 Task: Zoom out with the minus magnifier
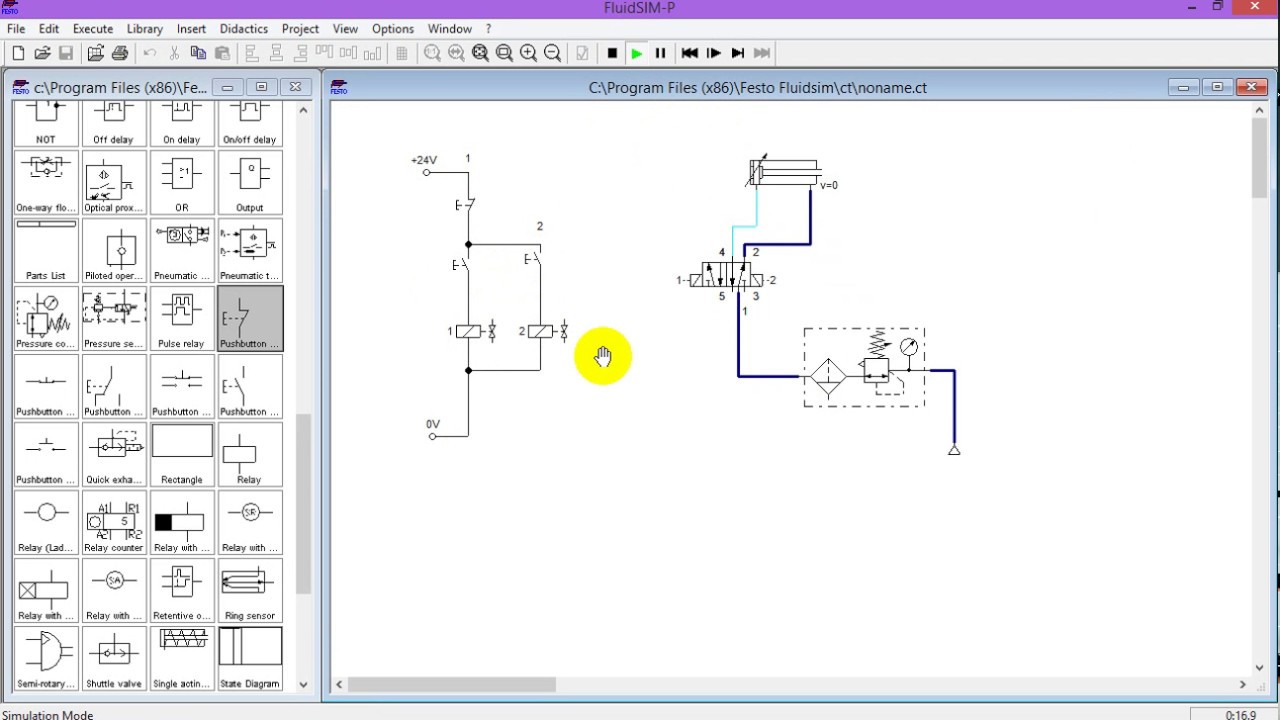[x=552, y=53]
